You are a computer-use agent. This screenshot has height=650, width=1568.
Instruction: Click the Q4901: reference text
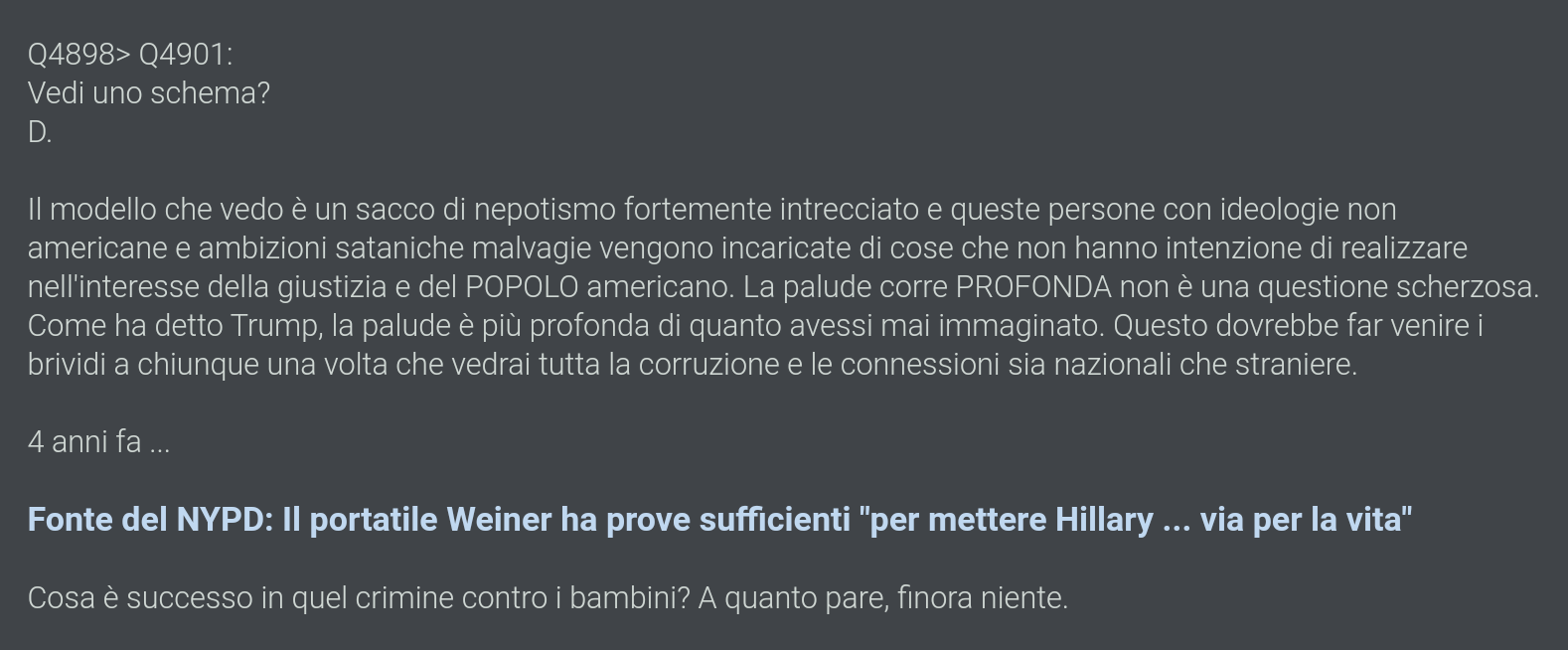tap(186, 55)
